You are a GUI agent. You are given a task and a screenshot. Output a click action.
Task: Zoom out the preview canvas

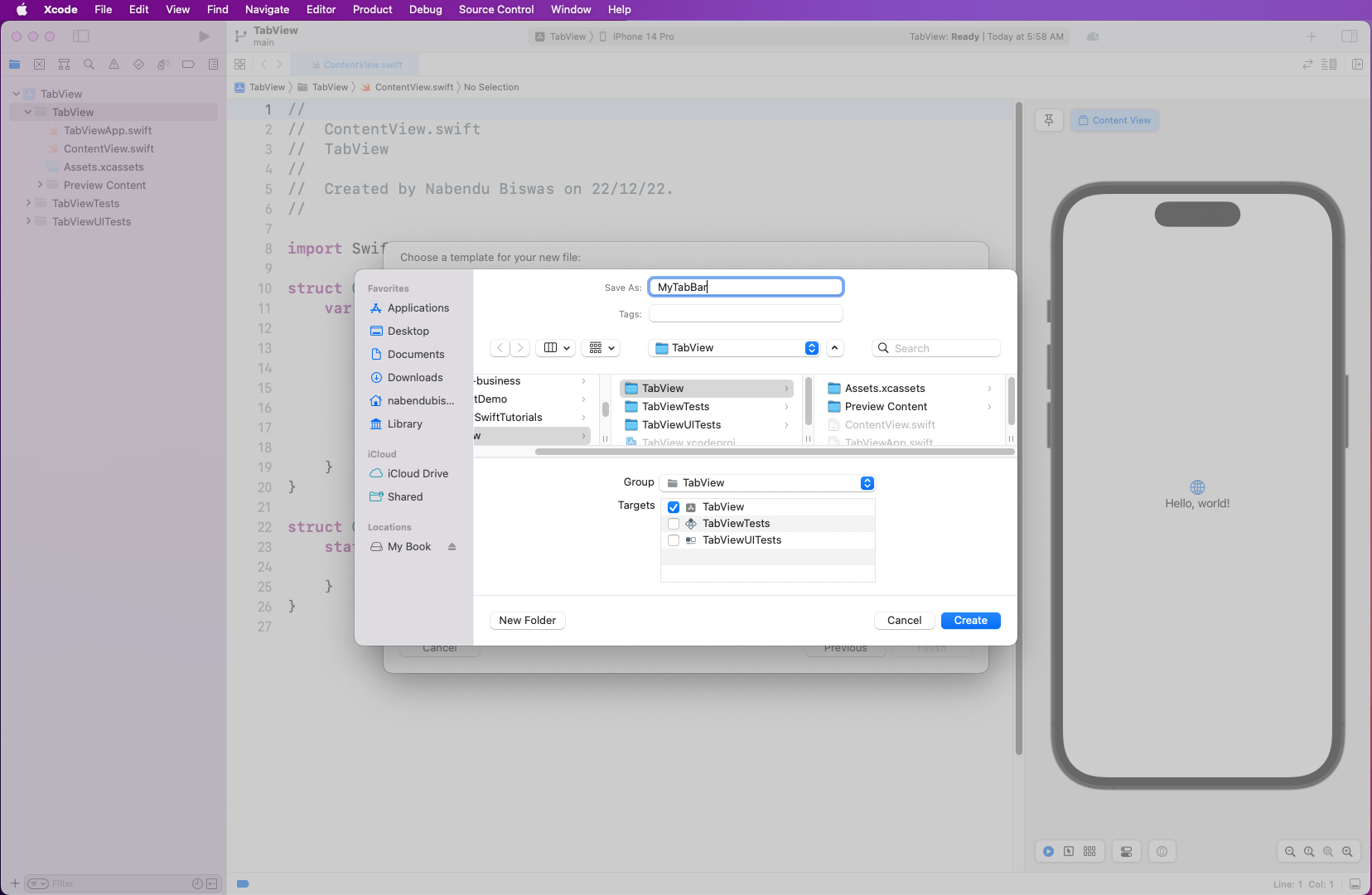coord(1290,852)
